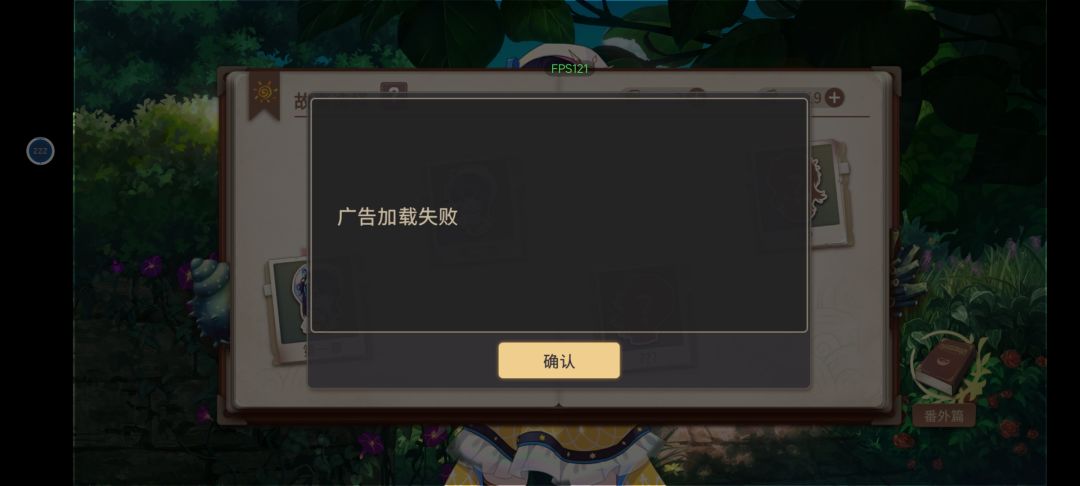Select the left character photo card

pos(303,310)
